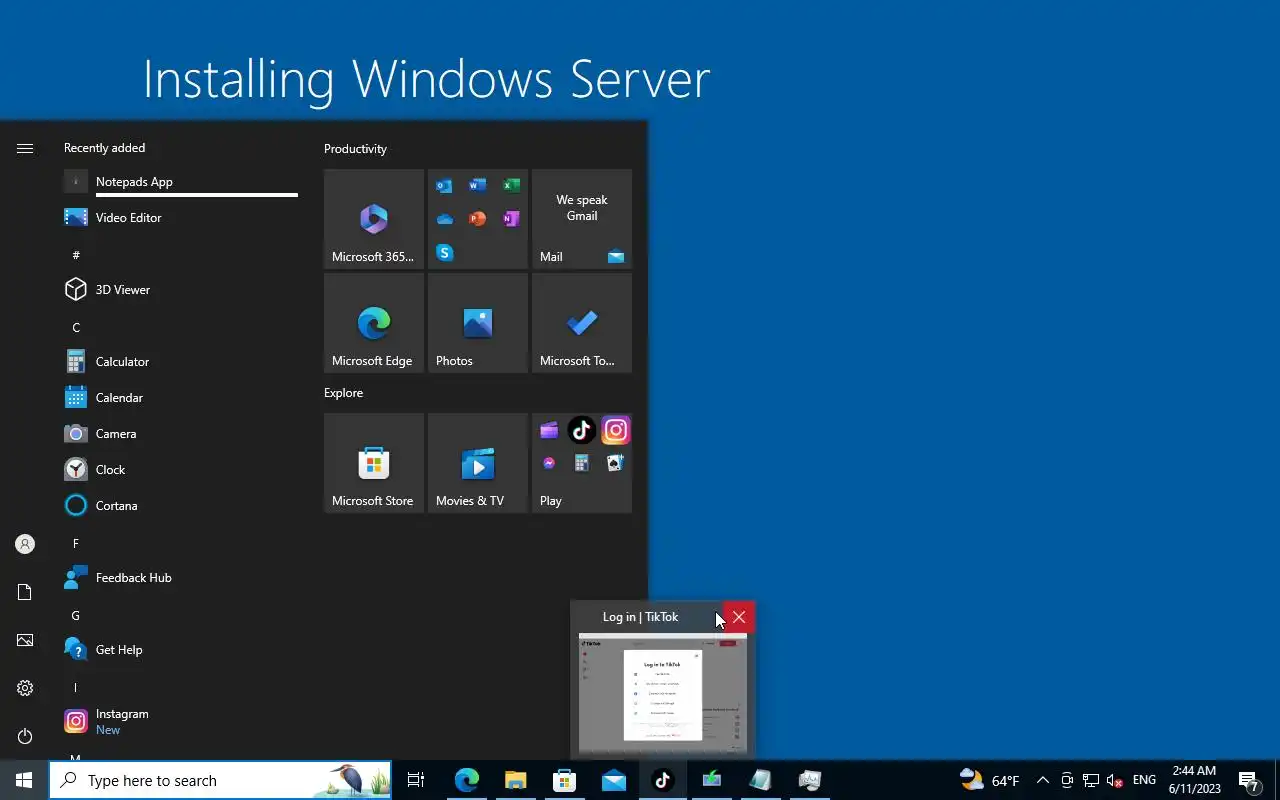Screen dimensions: 1280x800
Task: Open the 64°F weather widget
Action: click(x=989, y=780)
